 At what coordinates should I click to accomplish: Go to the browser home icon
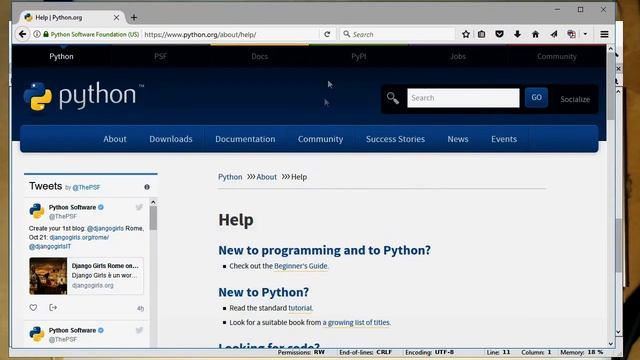(x=535, y=34)
